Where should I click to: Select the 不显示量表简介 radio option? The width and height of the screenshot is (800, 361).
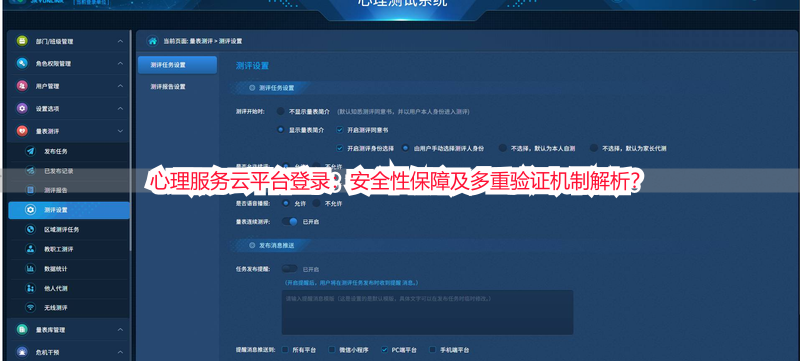281,111
